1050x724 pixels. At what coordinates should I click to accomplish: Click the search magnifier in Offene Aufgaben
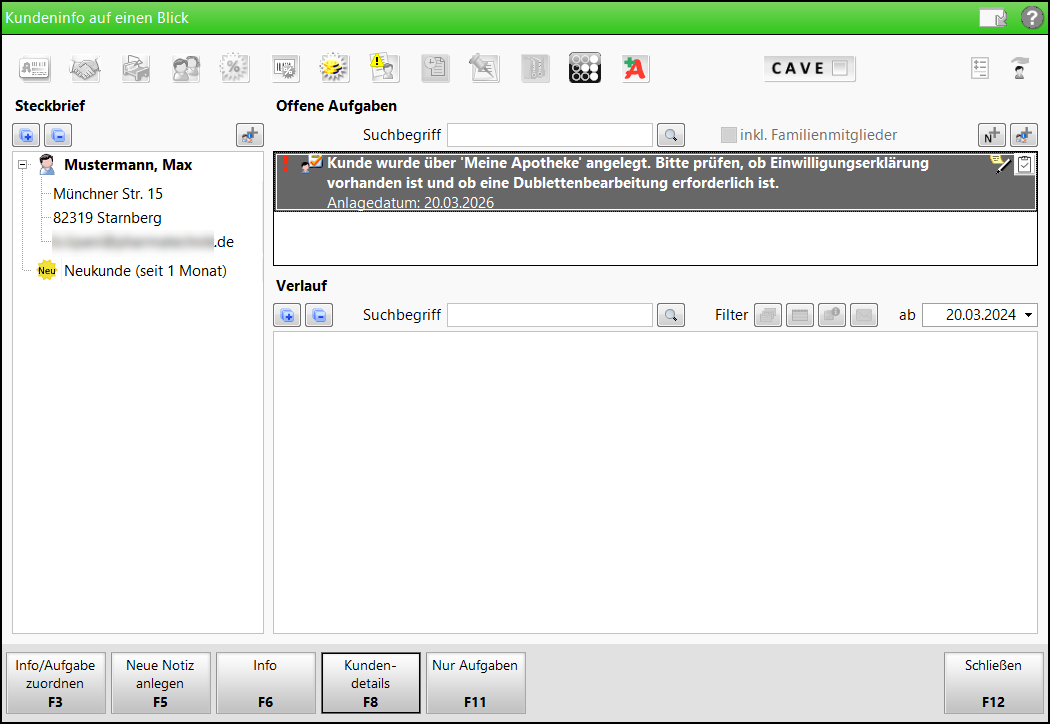[x=671, y=135]
